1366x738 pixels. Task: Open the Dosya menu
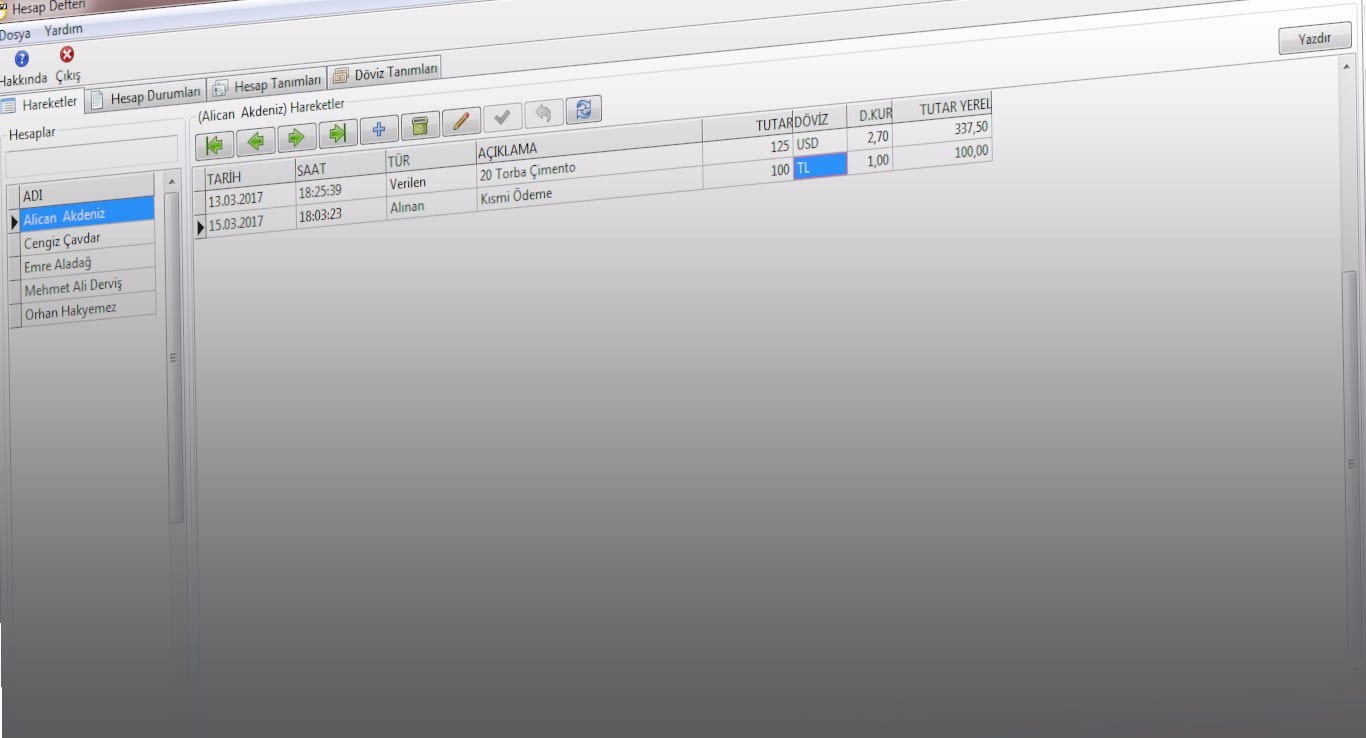coord(15,34)
